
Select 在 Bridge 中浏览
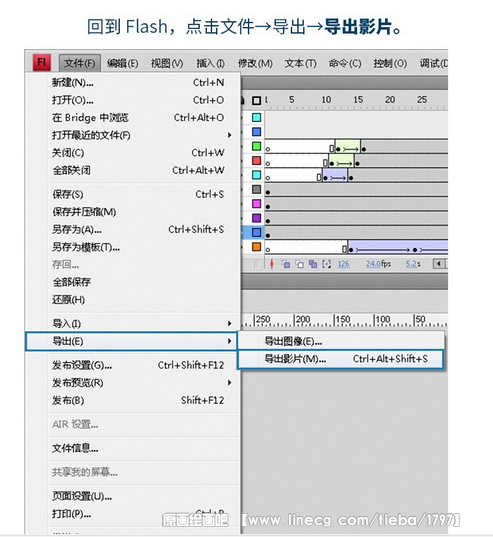[x=132, y=117]
